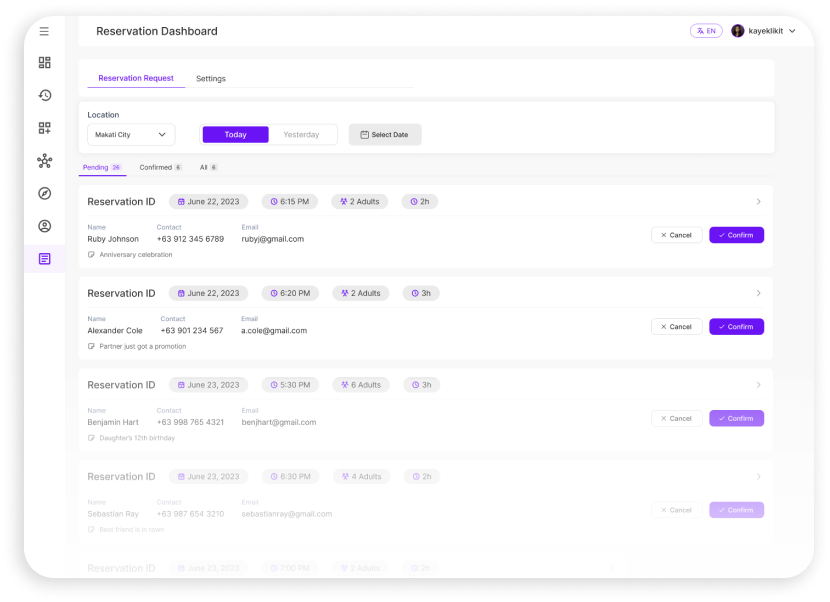Click the duration icon in Ruby Johnson's 2h chip
The width and height of the screenshot is (830, 602).
point(414,202)
